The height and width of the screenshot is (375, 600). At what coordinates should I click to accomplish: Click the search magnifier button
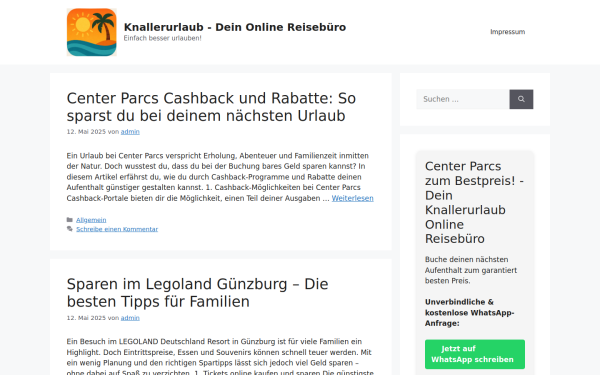click(x=521, y=99)
